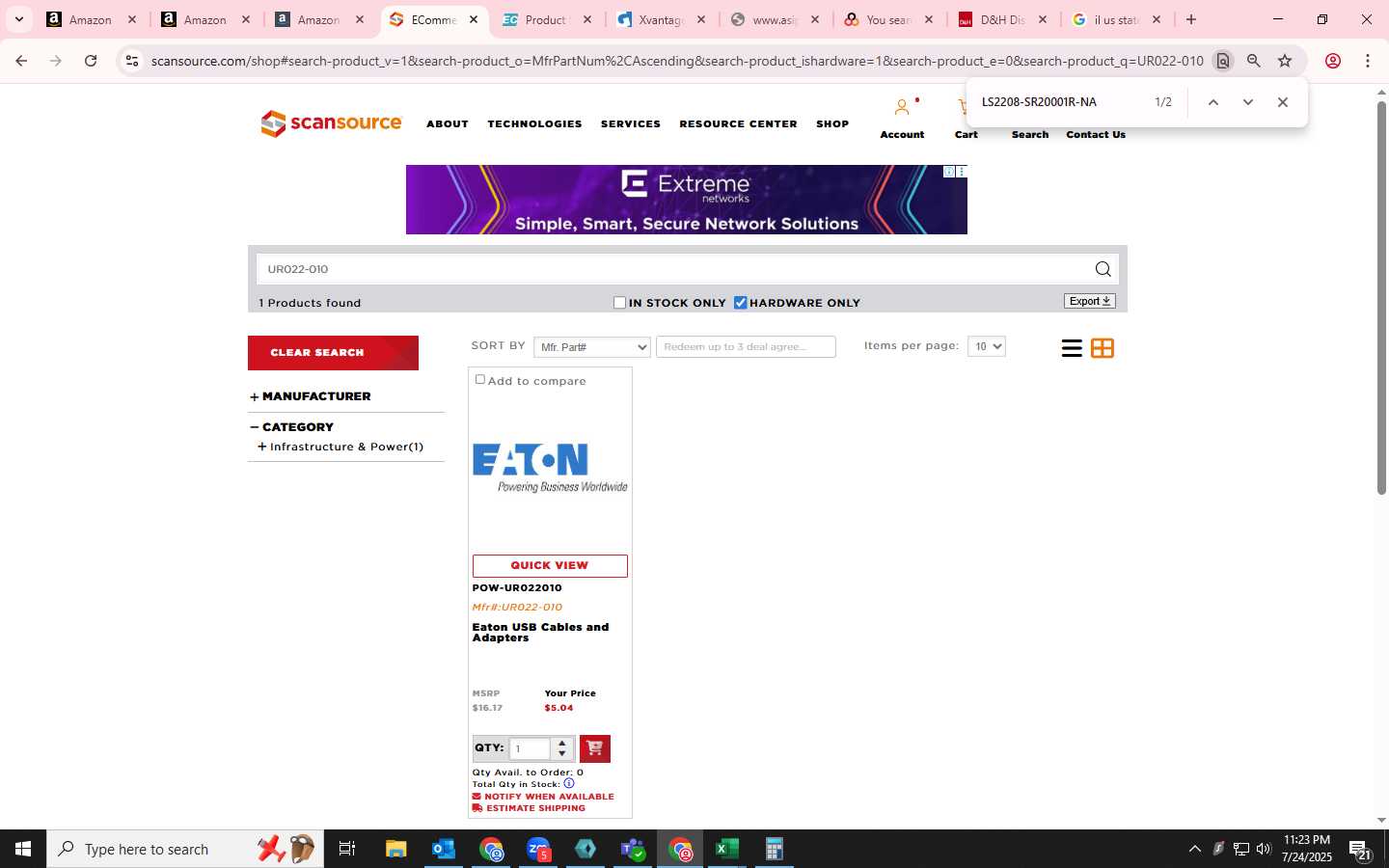Click Redeem deal agreement input field
Screen dimensions: 1389x868
coord(746,347)
